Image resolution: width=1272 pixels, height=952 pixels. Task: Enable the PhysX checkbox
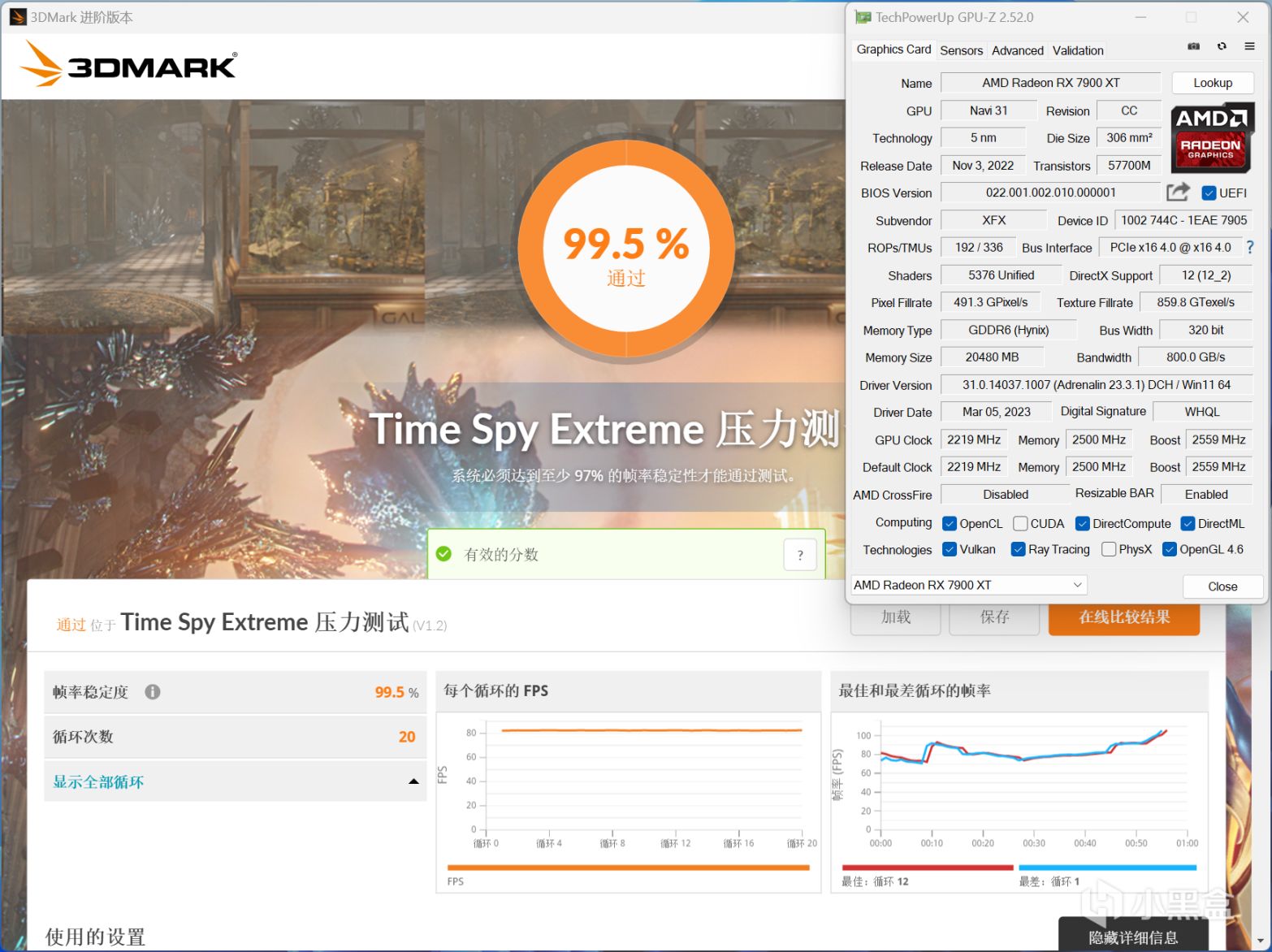pyautogui.click(x=1108, y=550)
